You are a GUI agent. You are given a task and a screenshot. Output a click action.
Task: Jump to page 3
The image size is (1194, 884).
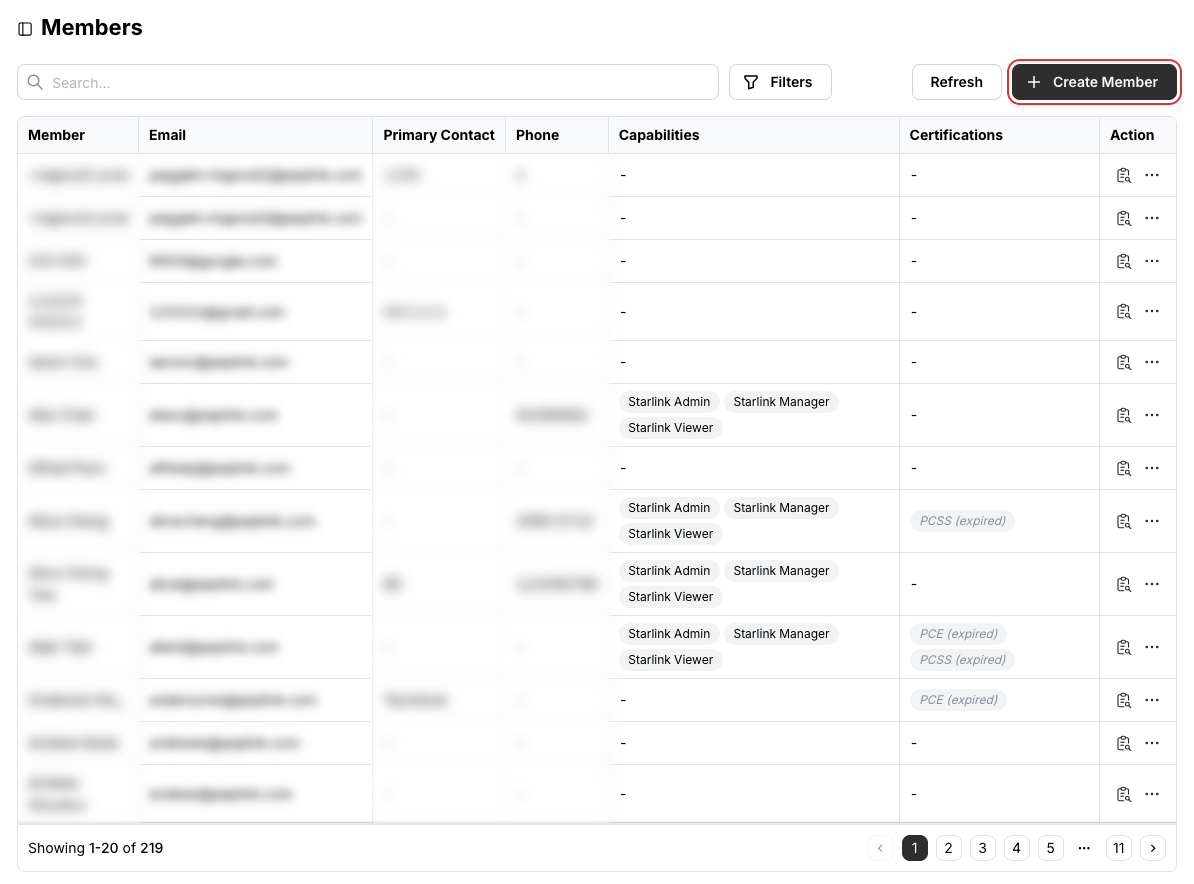click(982, 848)
